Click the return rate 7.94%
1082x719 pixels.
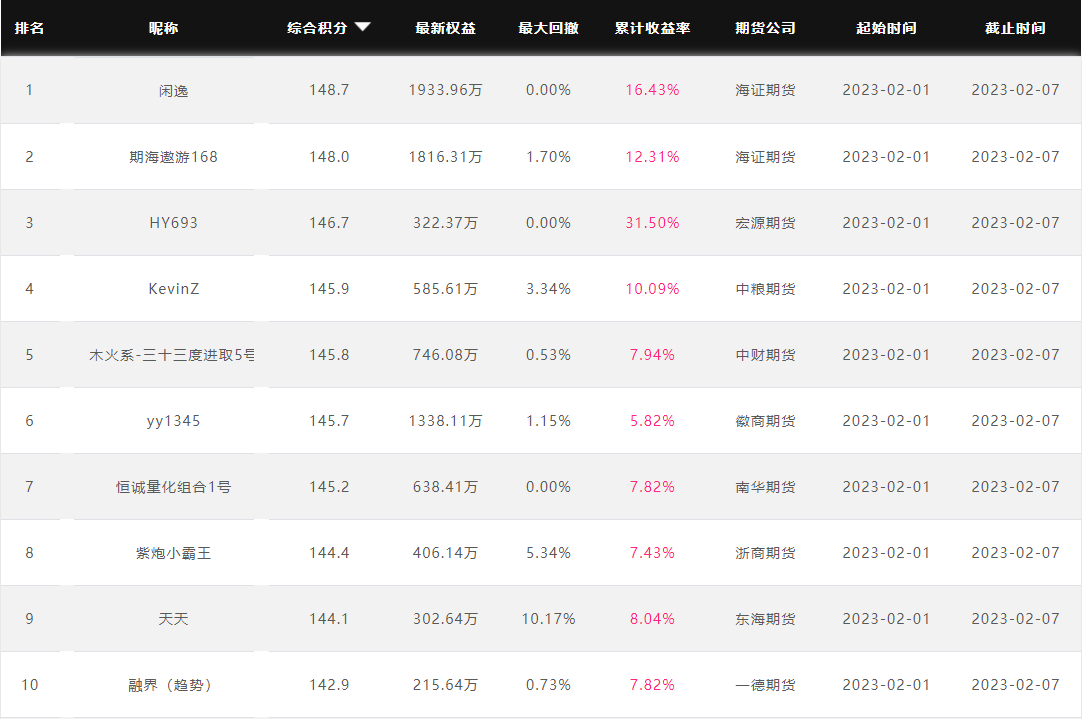(653, 355)
